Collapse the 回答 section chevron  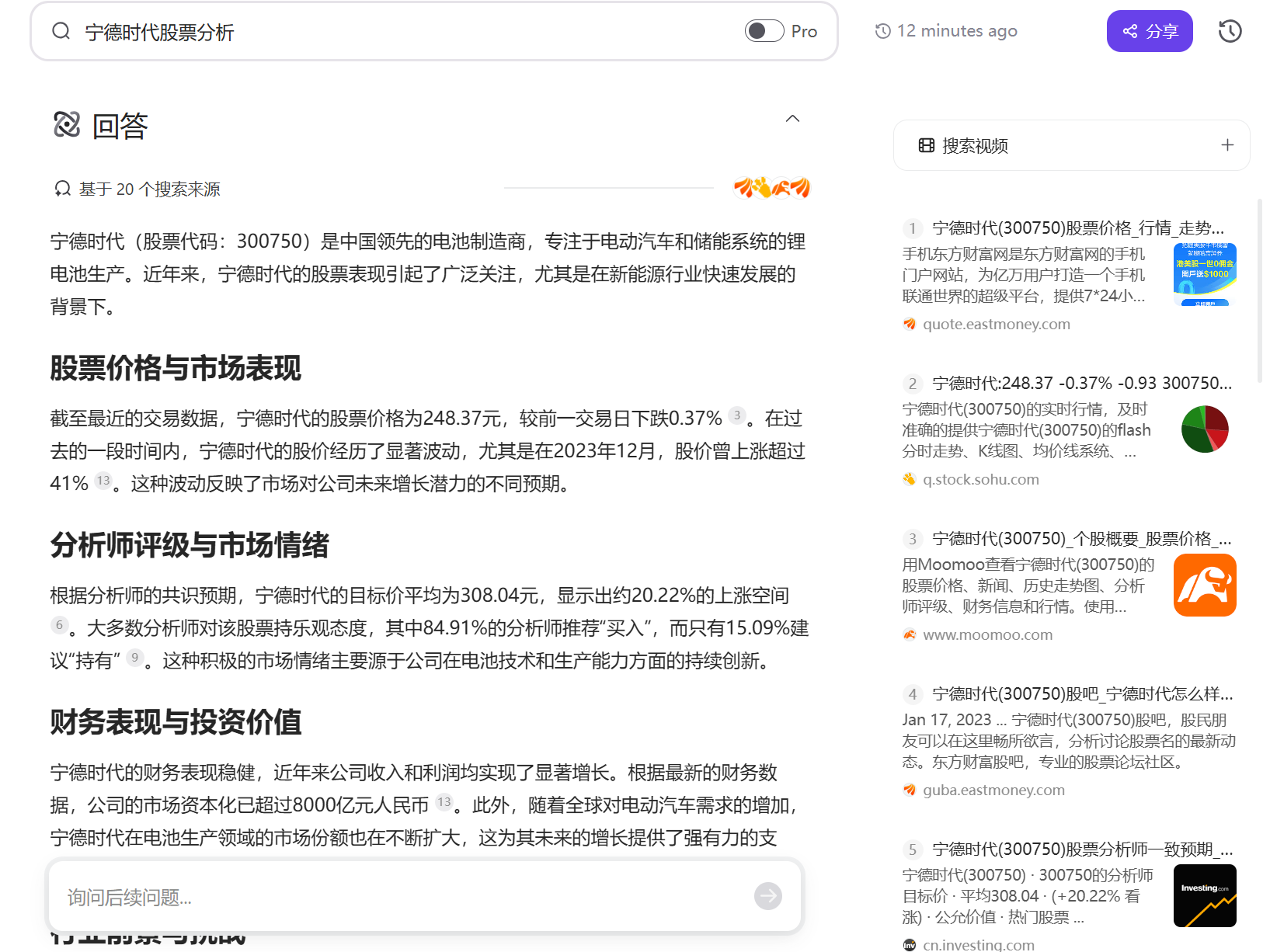(x=792, y=119)
